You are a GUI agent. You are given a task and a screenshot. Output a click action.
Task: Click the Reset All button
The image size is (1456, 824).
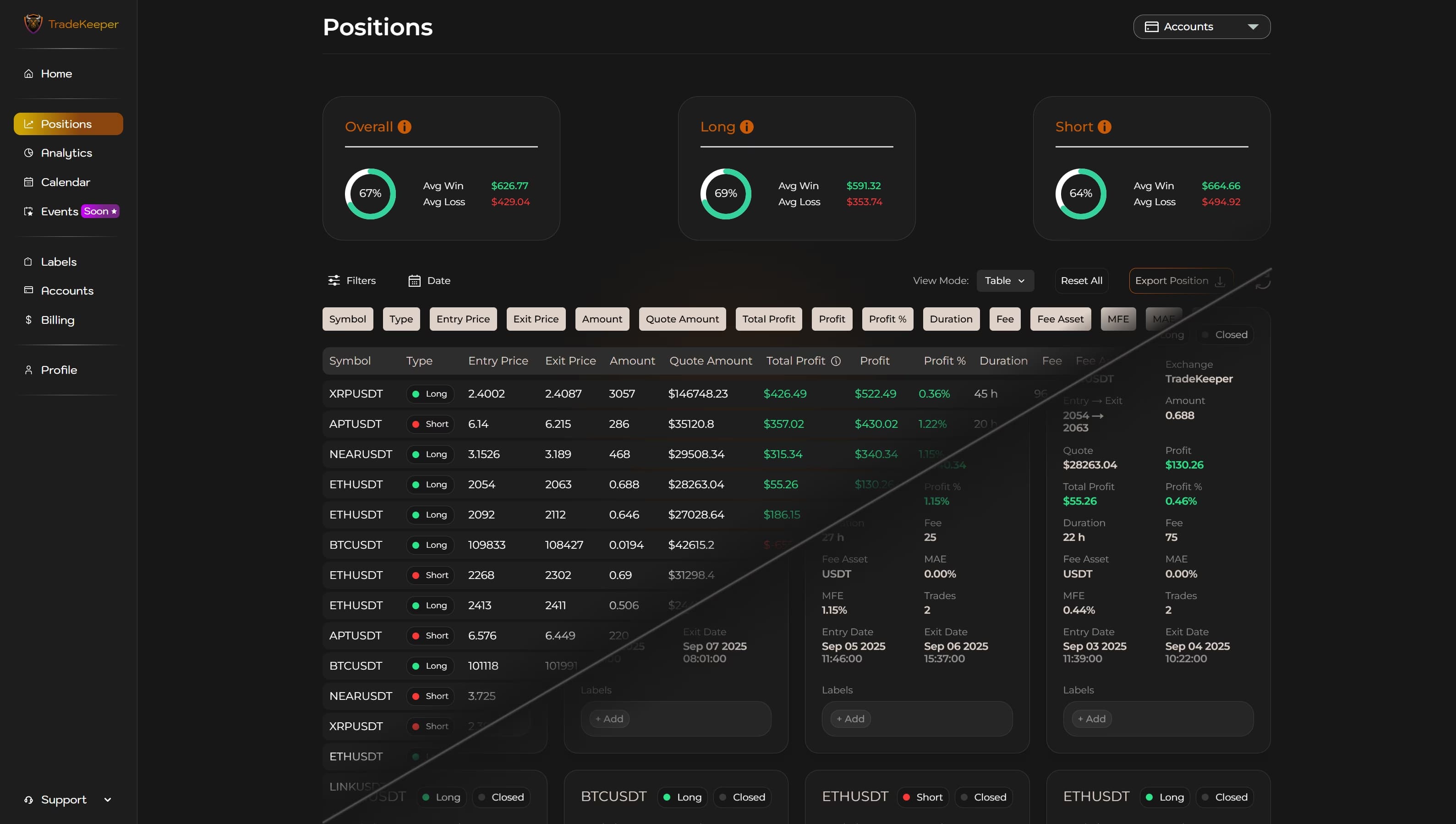coord(1081,280)
